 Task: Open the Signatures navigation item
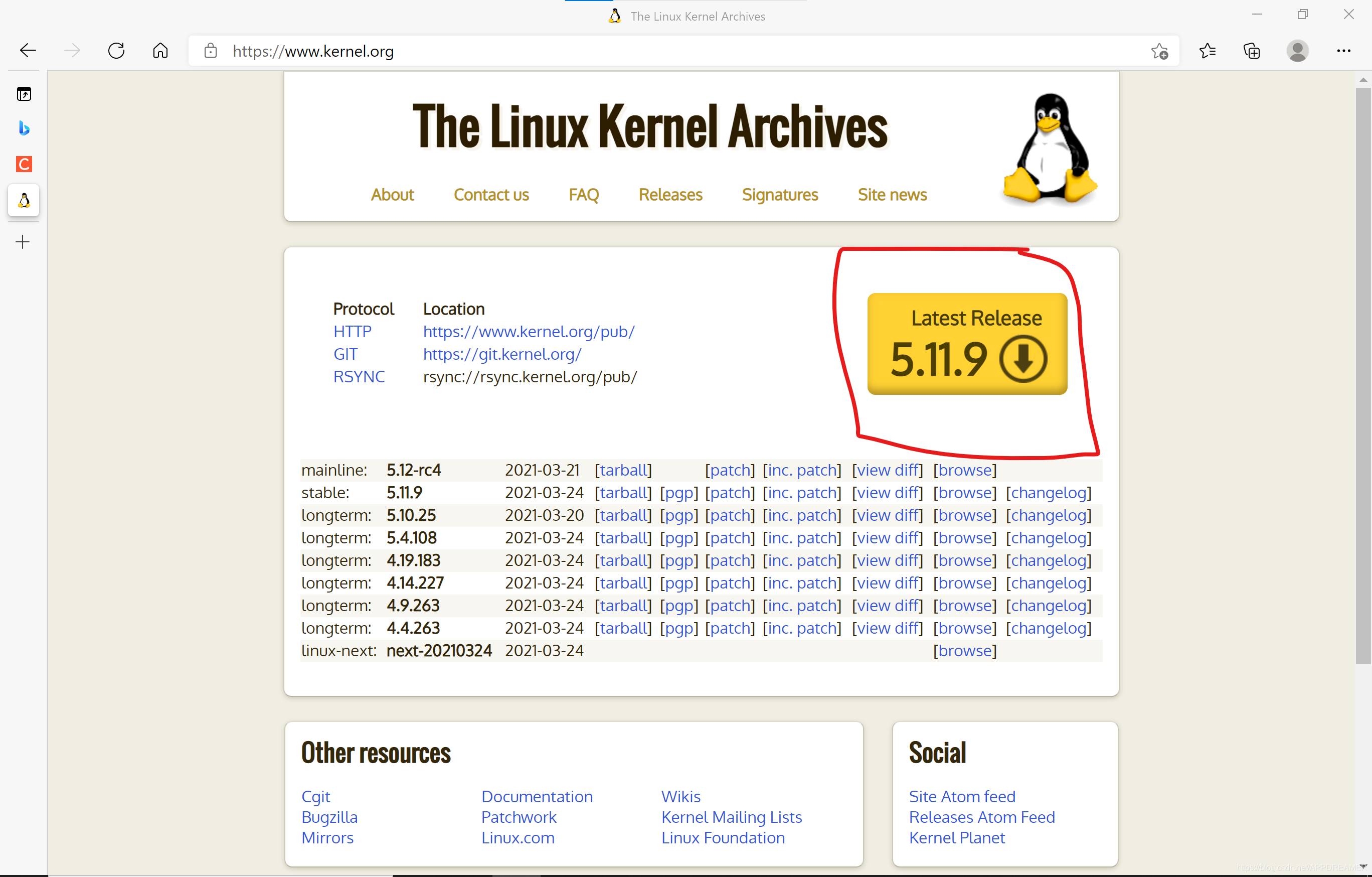coord(779,195)
